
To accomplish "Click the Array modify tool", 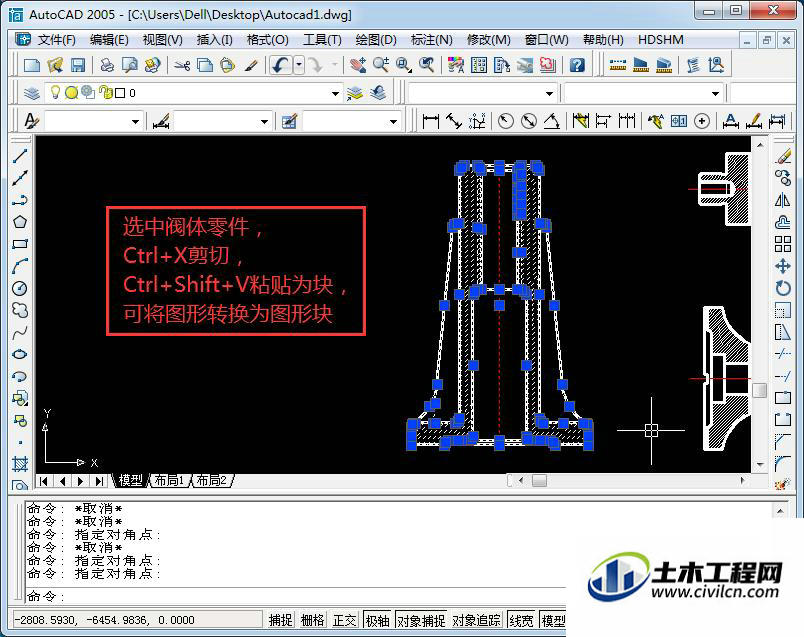I will pos(783,244).
